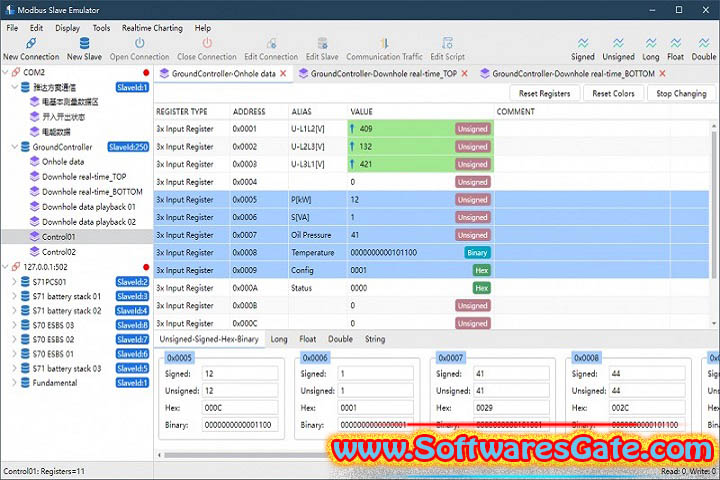The image size is (720, 480).
Task: Open the Edit menu
Action: 36,28
